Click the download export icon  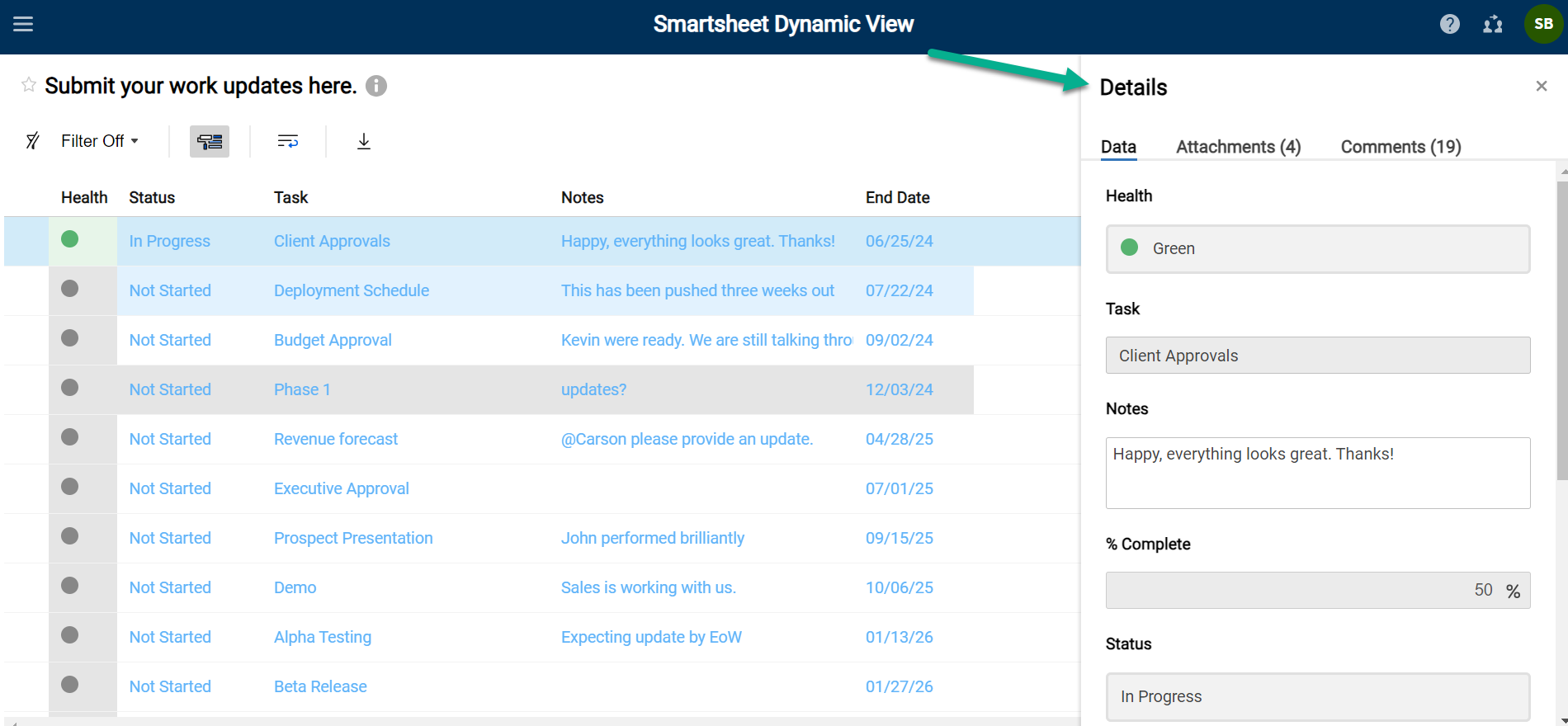click(x=364, y=141)
